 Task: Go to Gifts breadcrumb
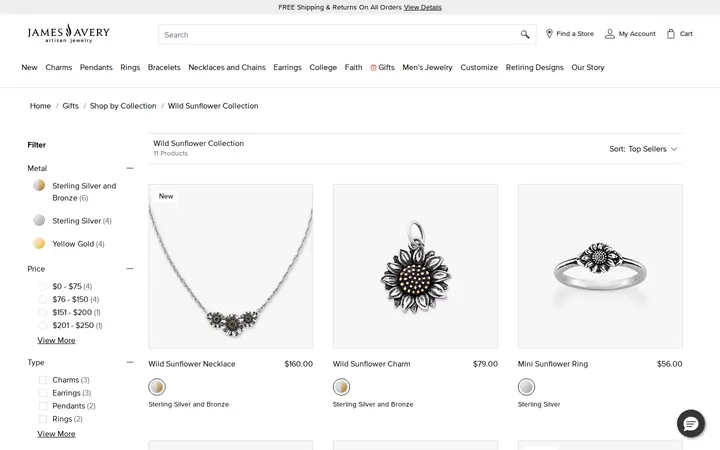coord(70,106)
